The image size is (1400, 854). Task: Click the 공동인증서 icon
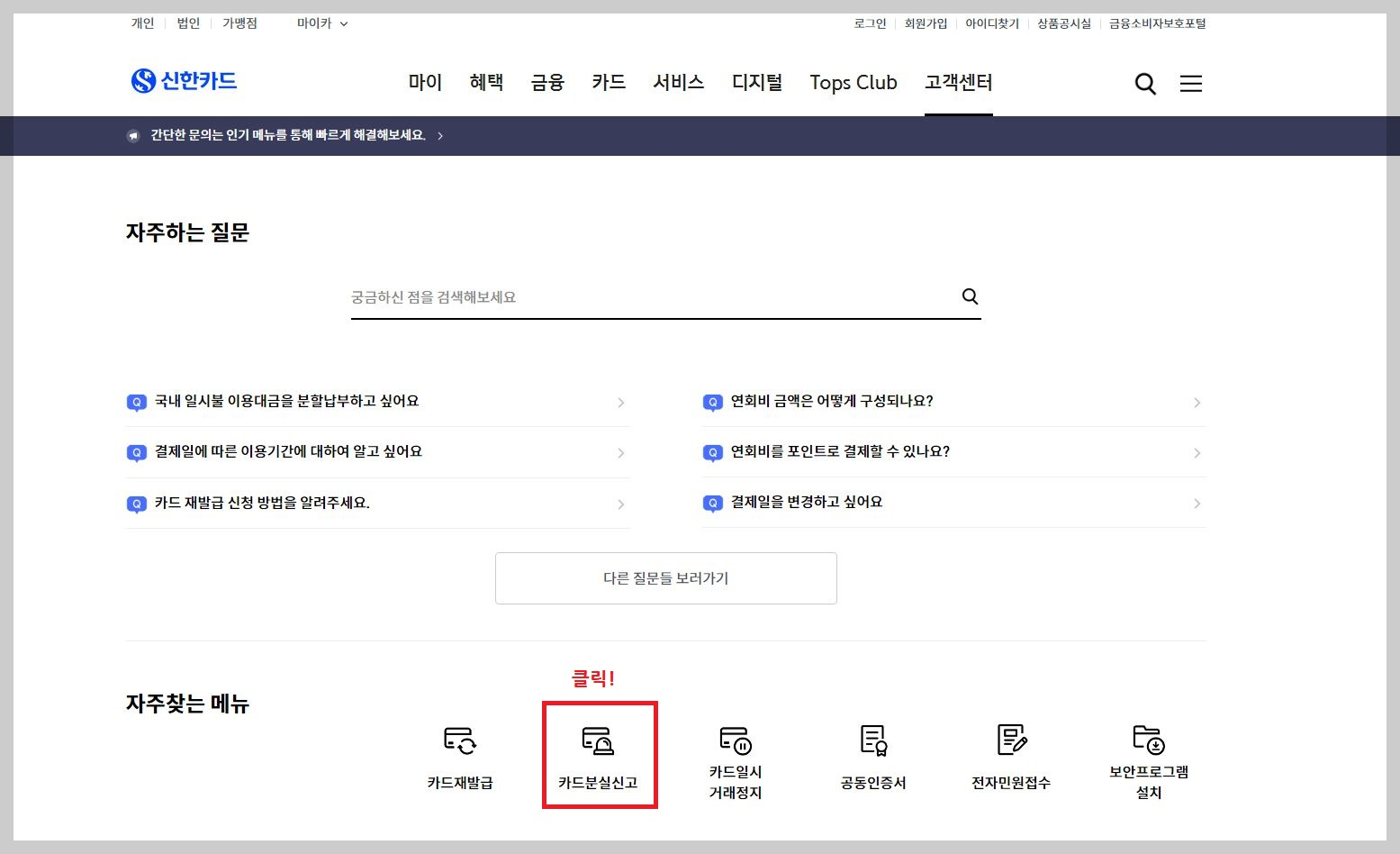[x=873, y=740]
